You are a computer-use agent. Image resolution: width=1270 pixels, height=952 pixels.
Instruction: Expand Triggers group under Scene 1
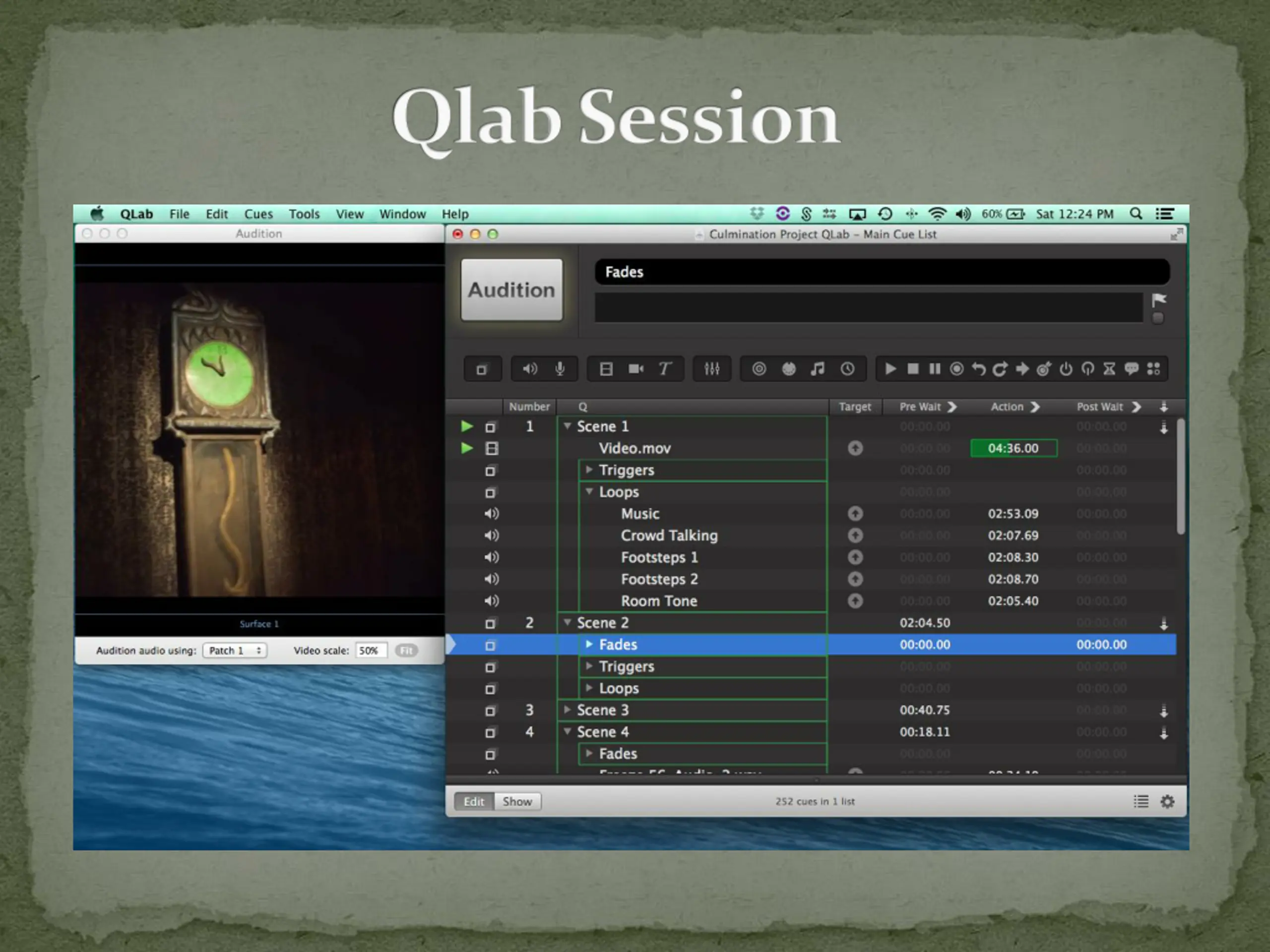[x=589, y=470]
